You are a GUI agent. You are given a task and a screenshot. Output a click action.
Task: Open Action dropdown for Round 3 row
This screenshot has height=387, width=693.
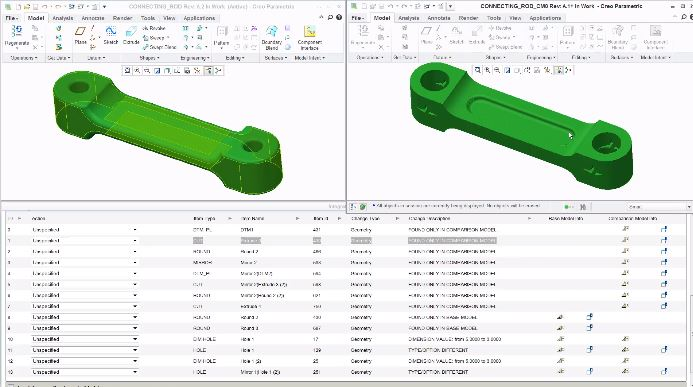point(135,328)
